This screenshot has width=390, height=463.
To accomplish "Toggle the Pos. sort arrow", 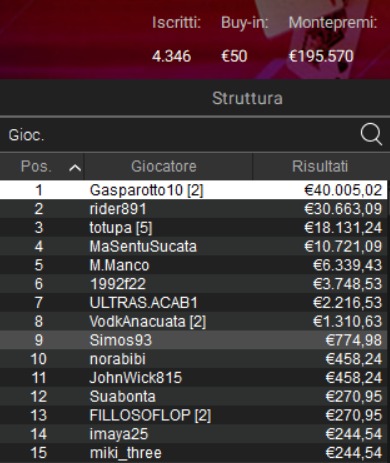I will pos(75,168).
